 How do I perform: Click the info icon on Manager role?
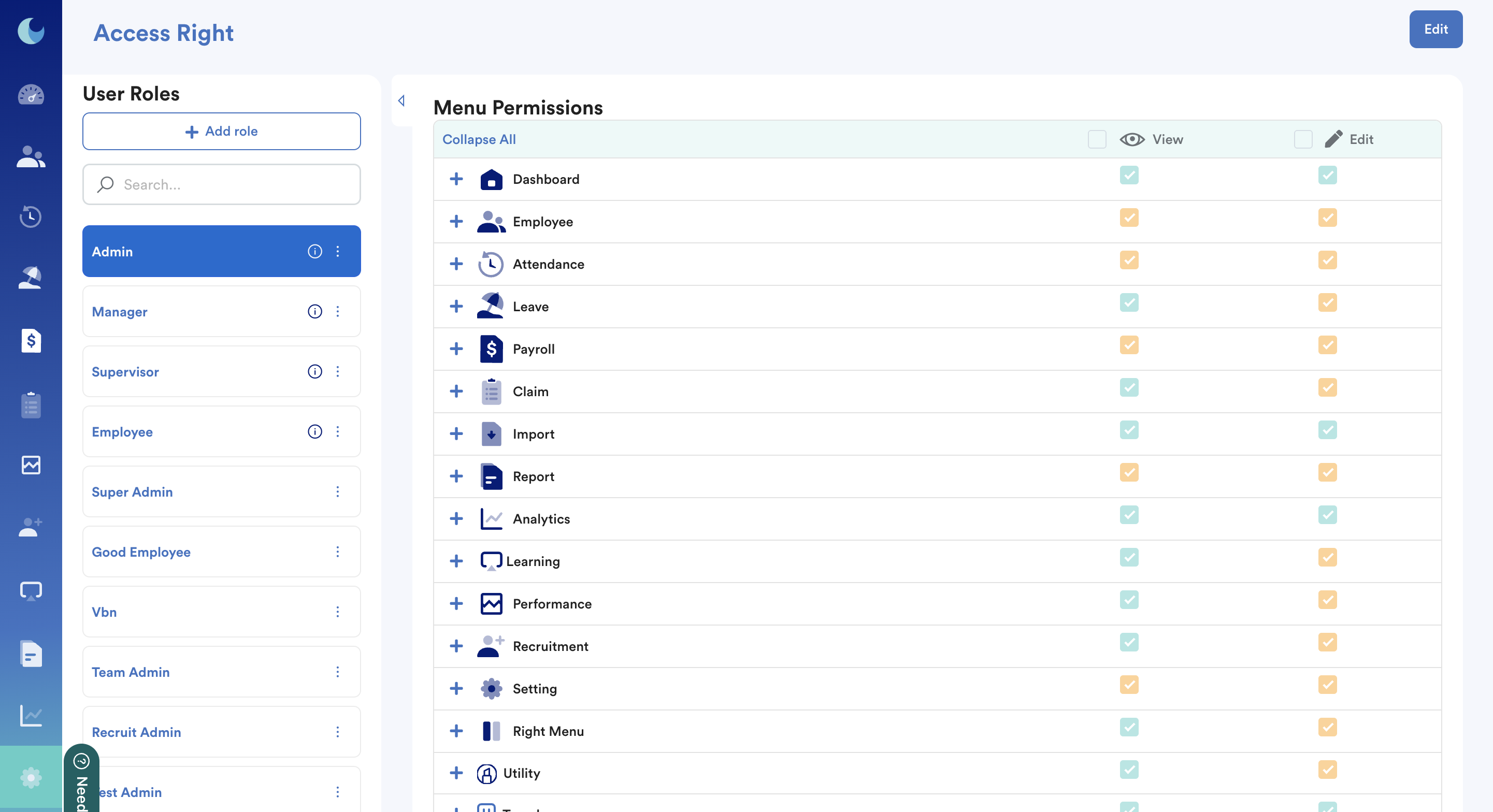[x=315, y=312]
